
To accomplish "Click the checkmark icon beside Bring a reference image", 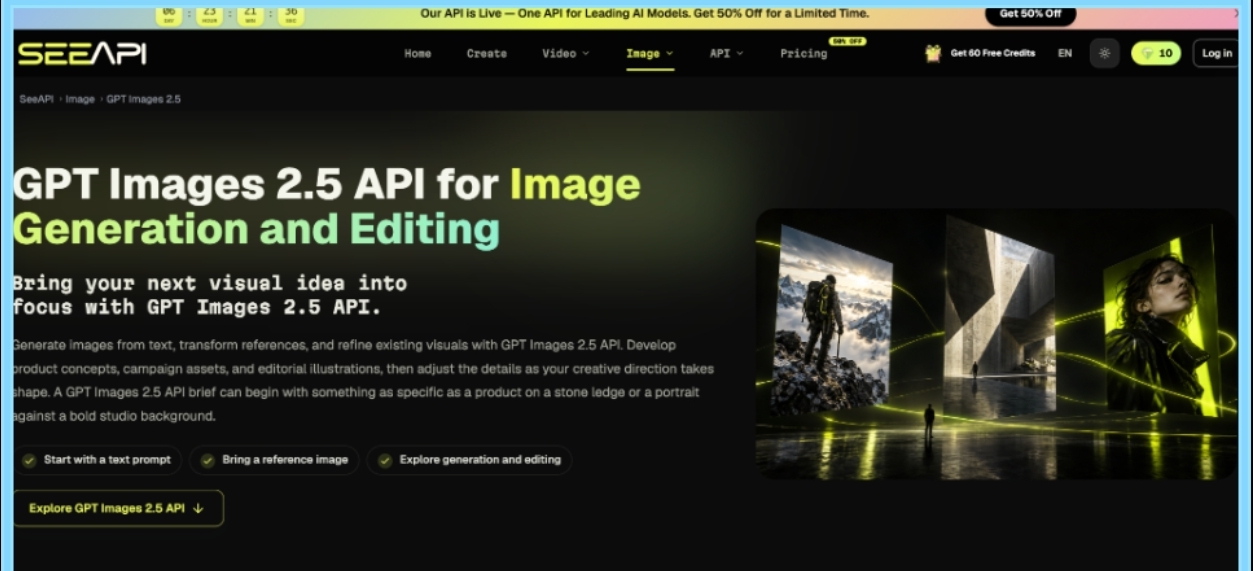I will [208, 460].
